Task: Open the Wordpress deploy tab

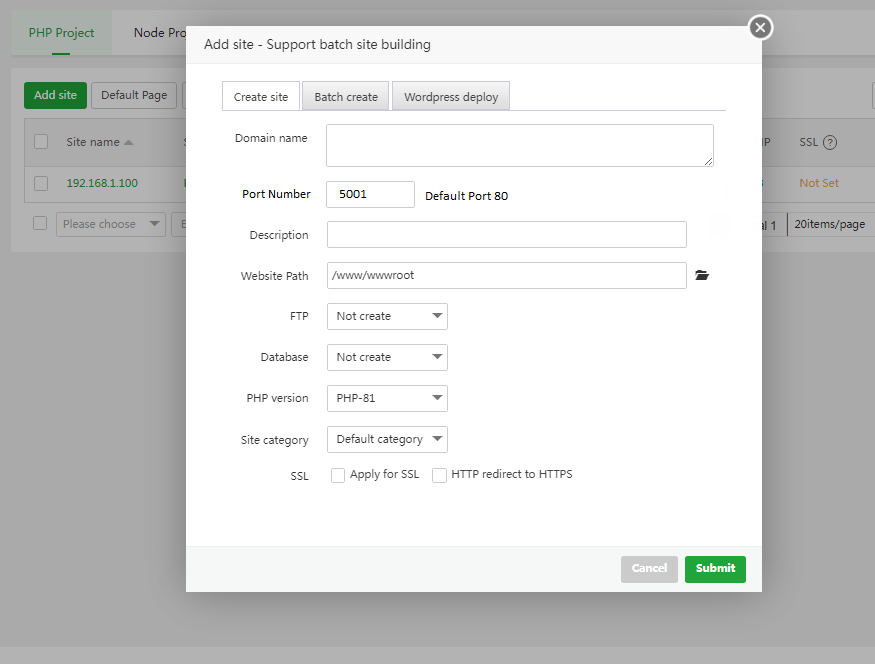Action: [451, 97]
